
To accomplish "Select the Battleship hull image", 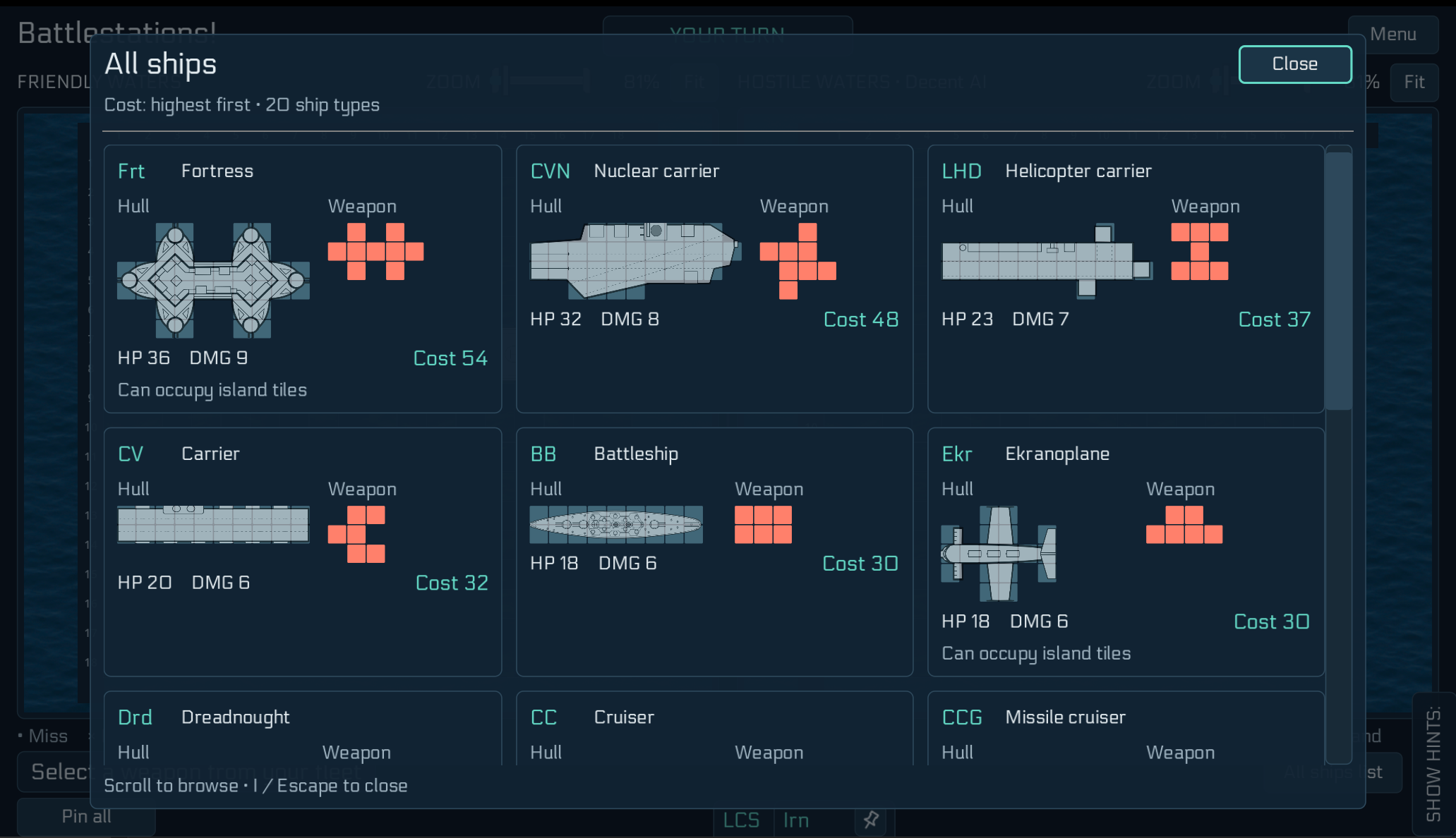I will 616,524.
